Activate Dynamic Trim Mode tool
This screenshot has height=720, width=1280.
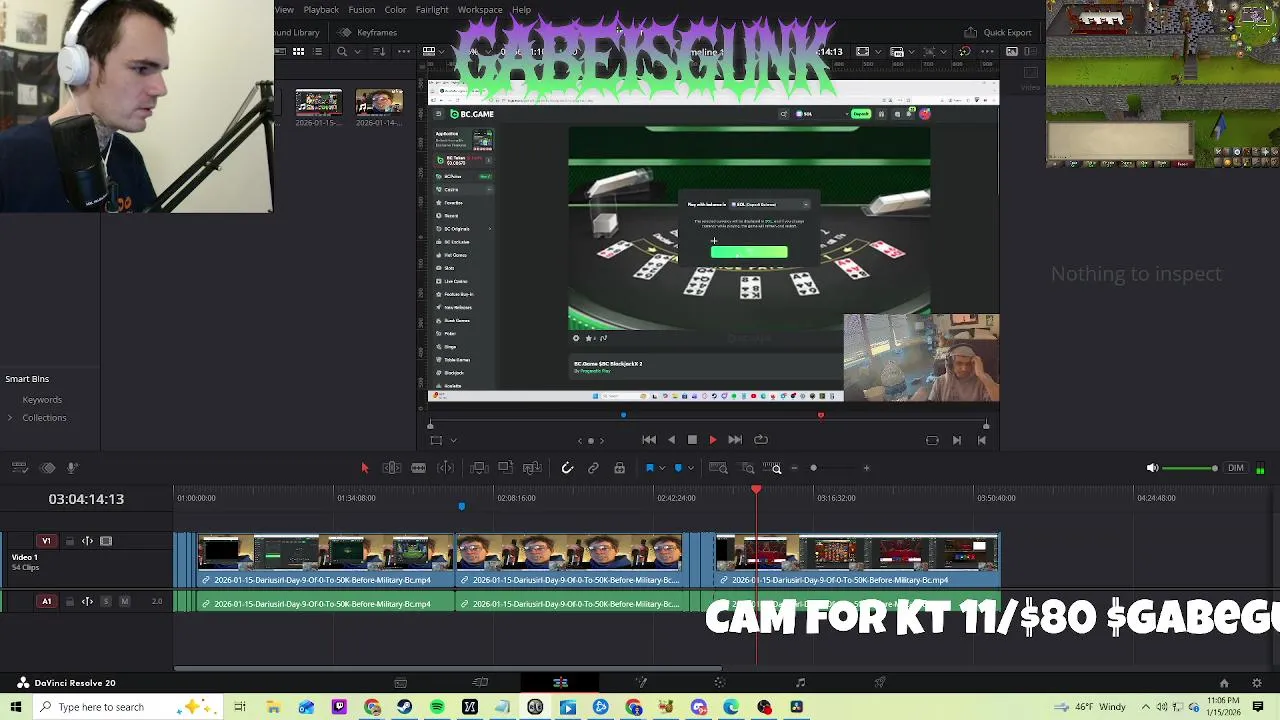[418, 468]
